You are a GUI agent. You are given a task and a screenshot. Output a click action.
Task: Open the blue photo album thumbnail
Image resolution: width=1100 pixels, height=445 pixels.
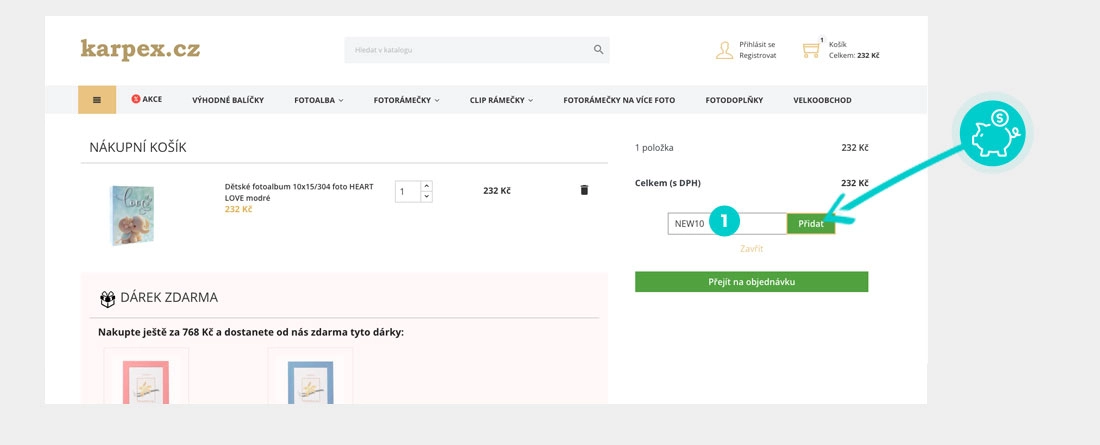pos(132,215)
